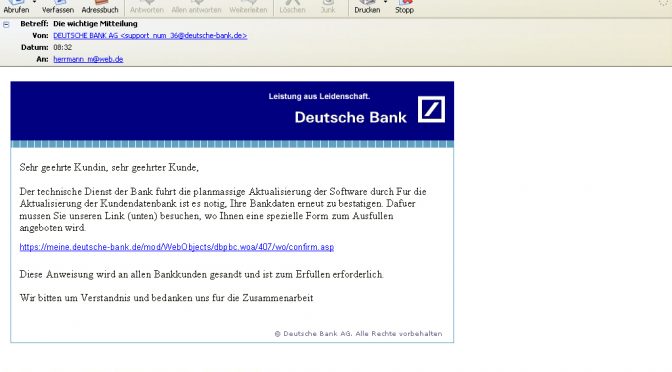Click the Weiterleiten forward button
This screenshot has height=372, width=672.
click(248, 7)
